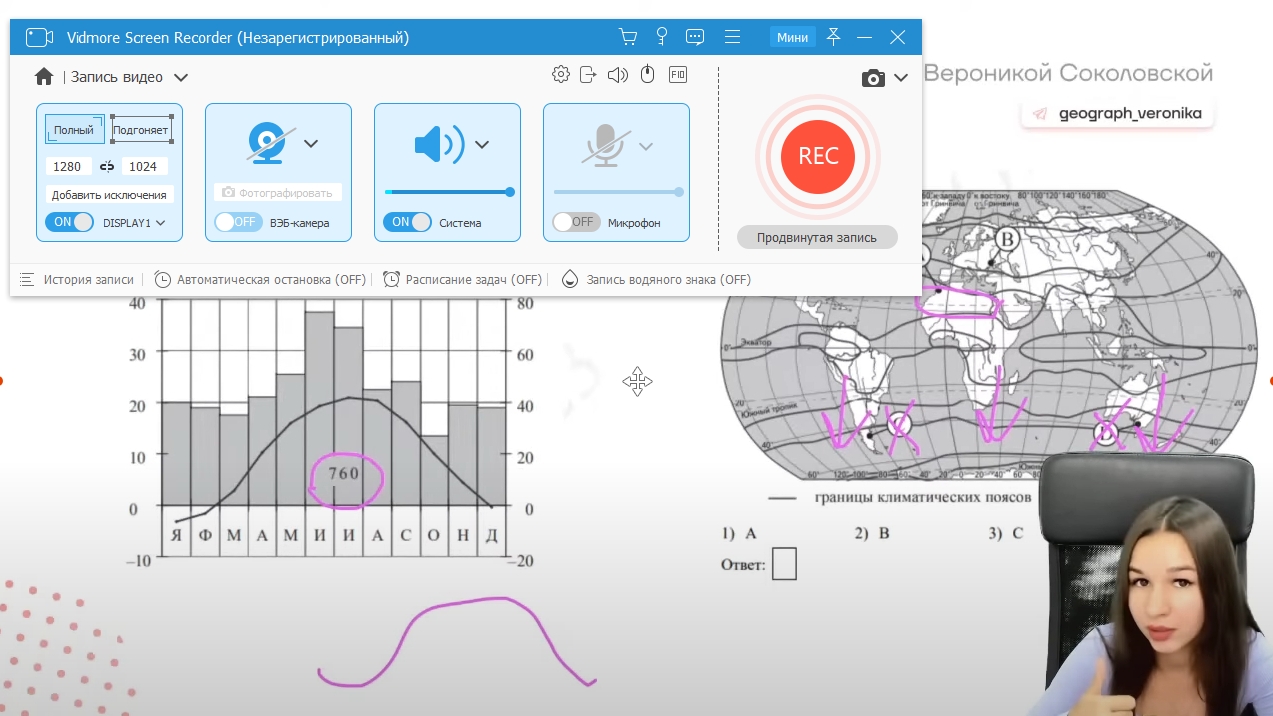The image size is (1273, 716).
Task: Edit the width field 1280
Action: tap(68, 167)
